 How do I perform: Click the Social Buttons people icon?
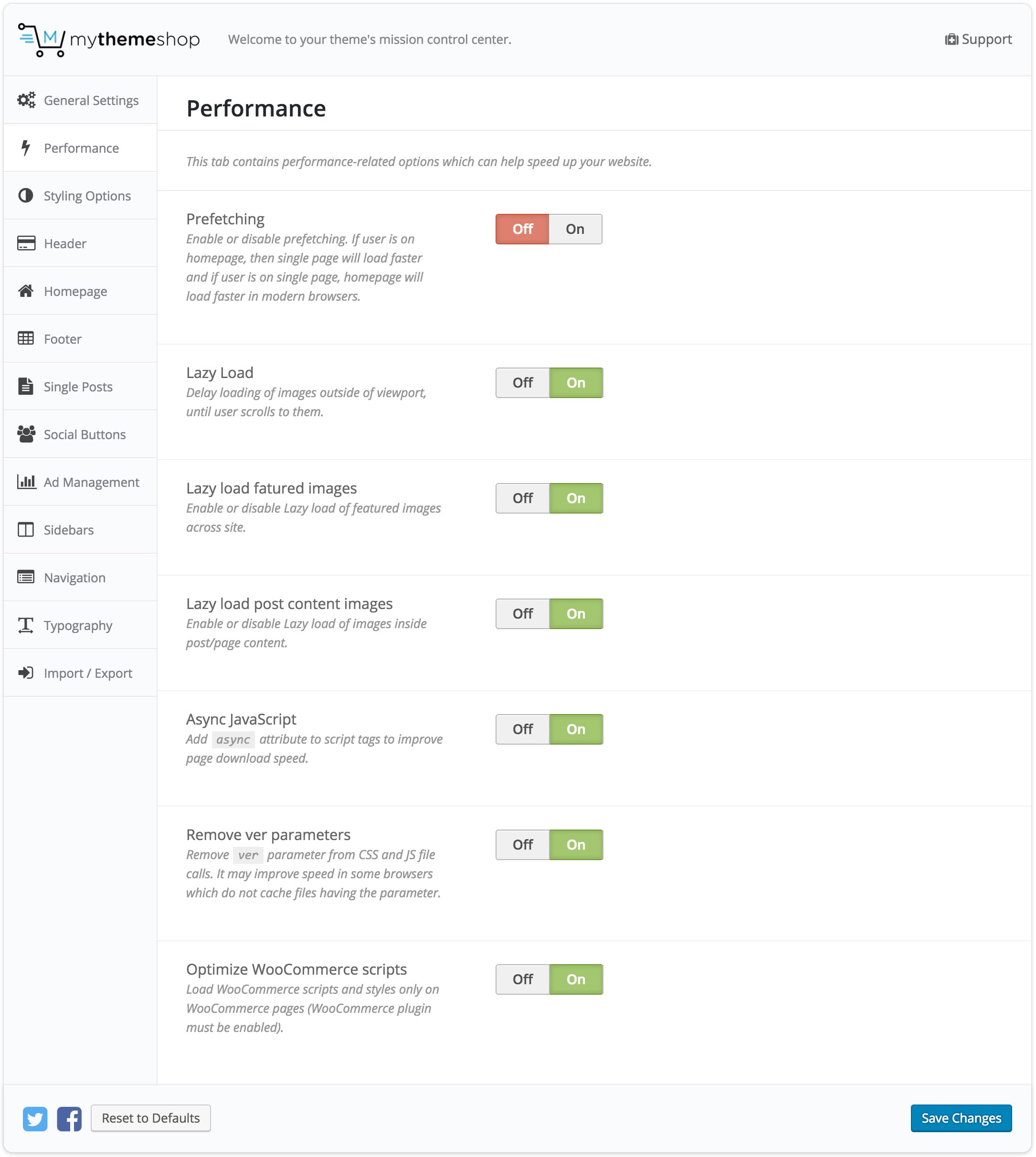point(26,434)
